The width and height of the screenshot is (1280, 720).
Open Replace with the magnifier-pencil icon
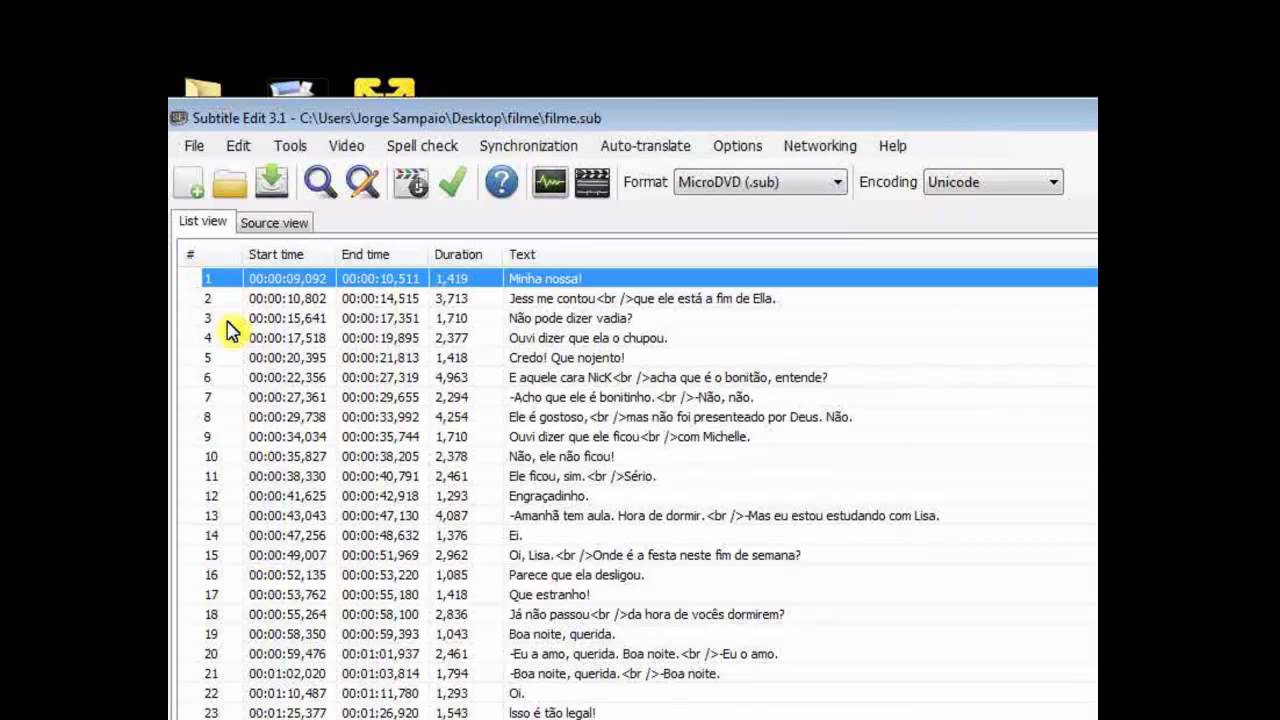(362, 182)
